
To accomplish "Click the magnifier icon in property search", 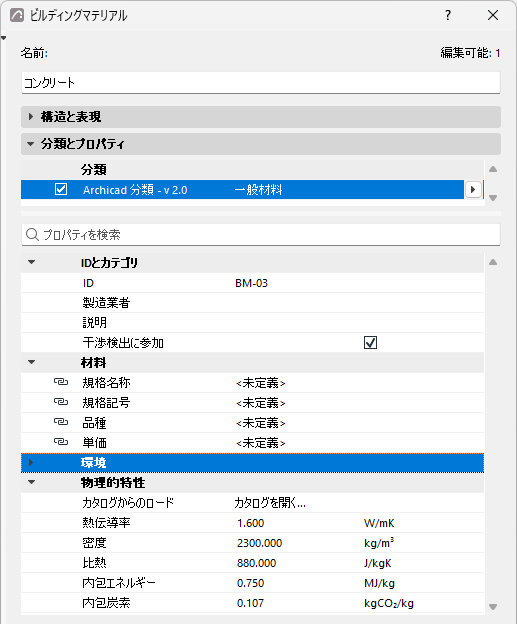I will [32, 234].
